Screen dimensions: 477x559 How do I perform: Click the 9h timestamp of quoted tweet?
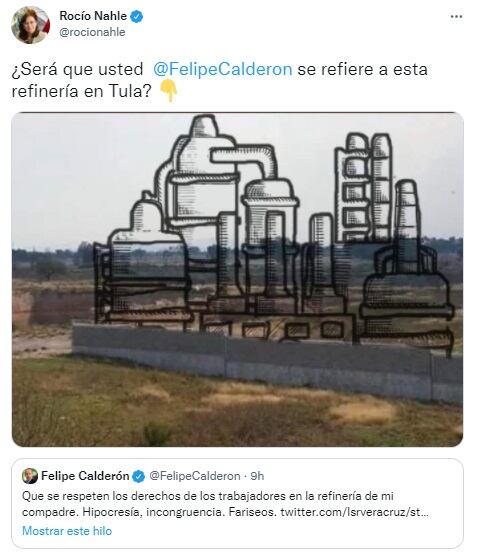[x=257, y=476]
